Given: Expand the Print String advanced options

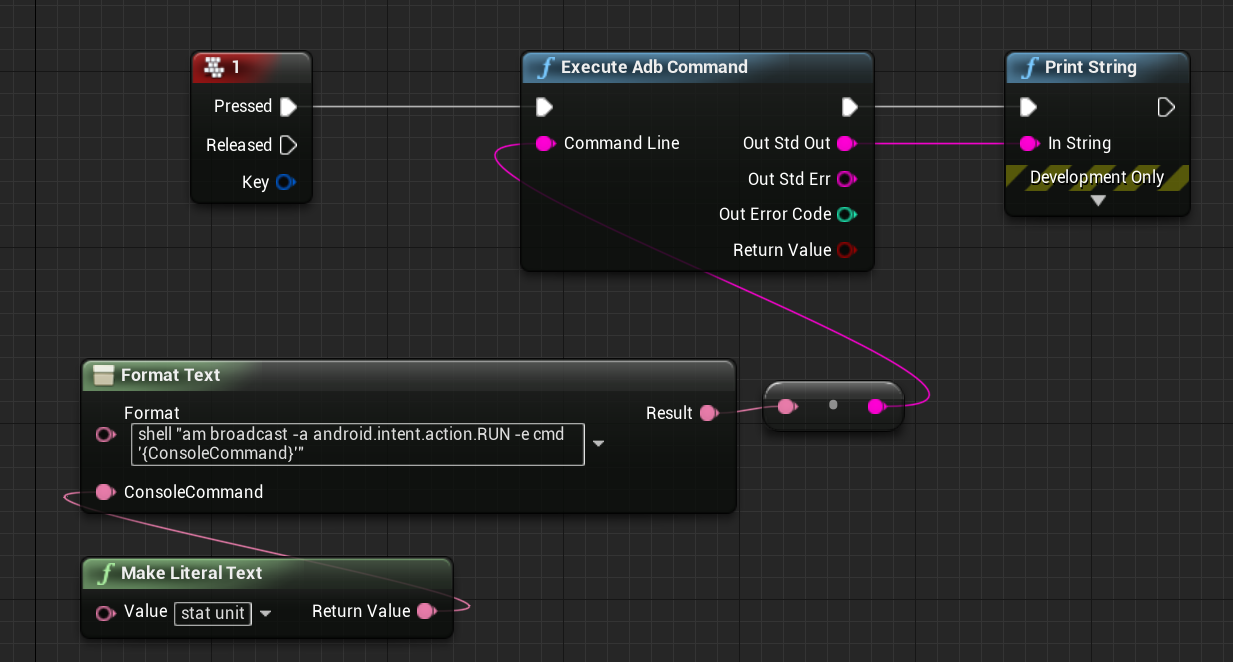Looking at the screenshot, I should pyautogui.click(x=1098, y=200).
